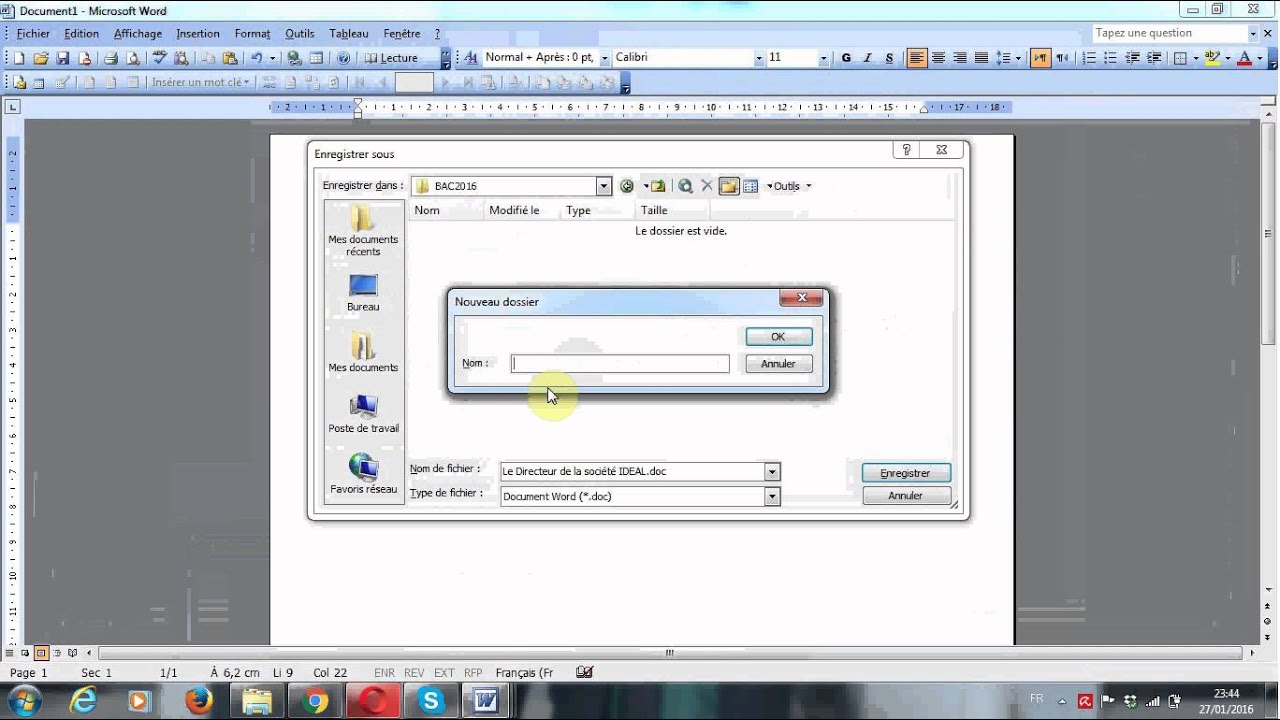Open the font size 11 dropdown

point(823,58)
